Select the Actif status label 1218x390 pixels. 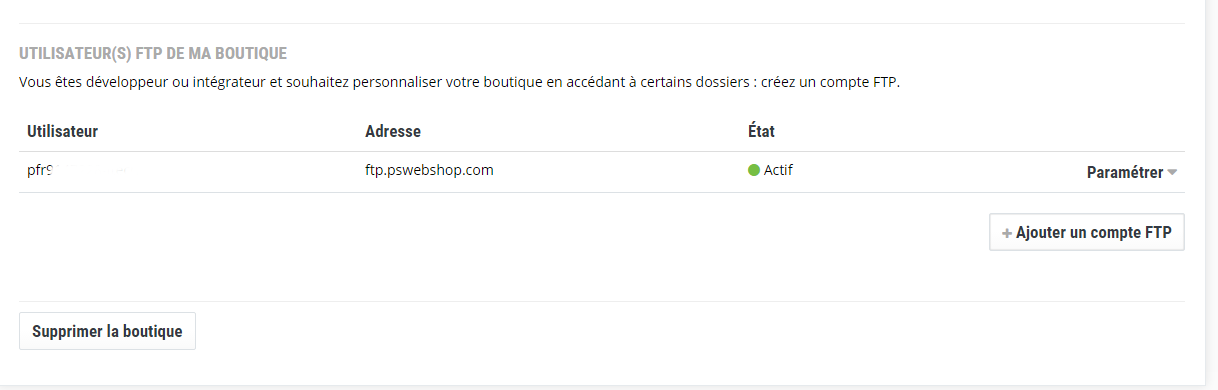pyautogui.click(x=778, y=170)
